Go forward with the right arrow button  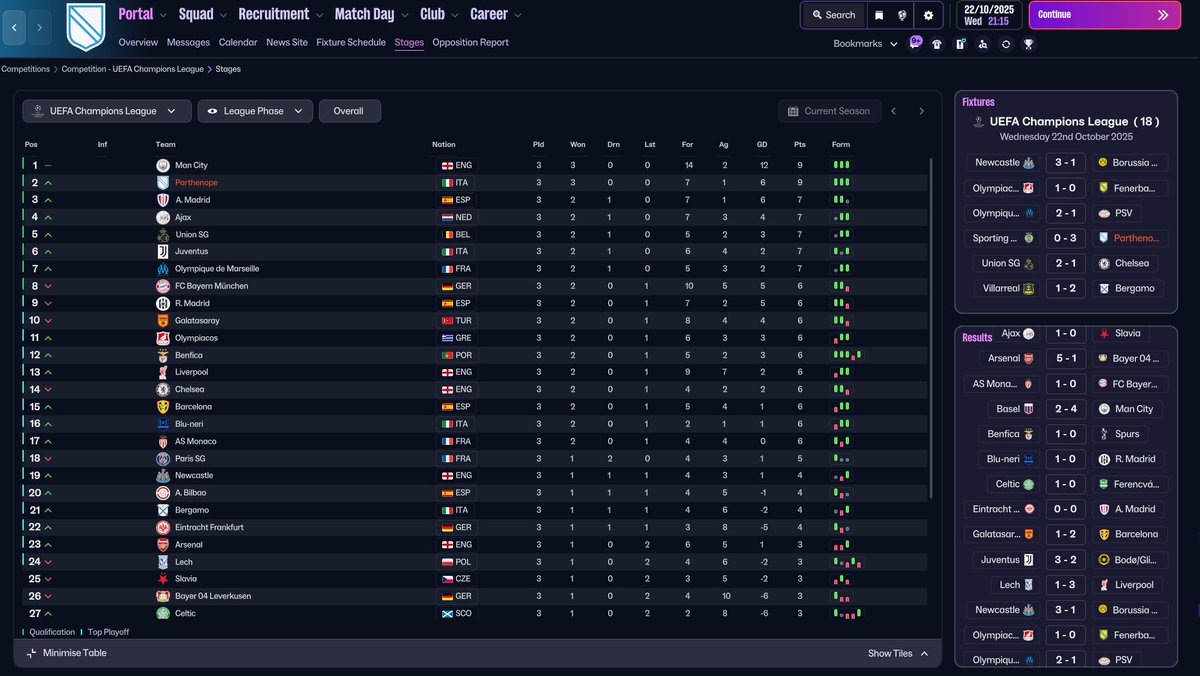tap(39, 27)
